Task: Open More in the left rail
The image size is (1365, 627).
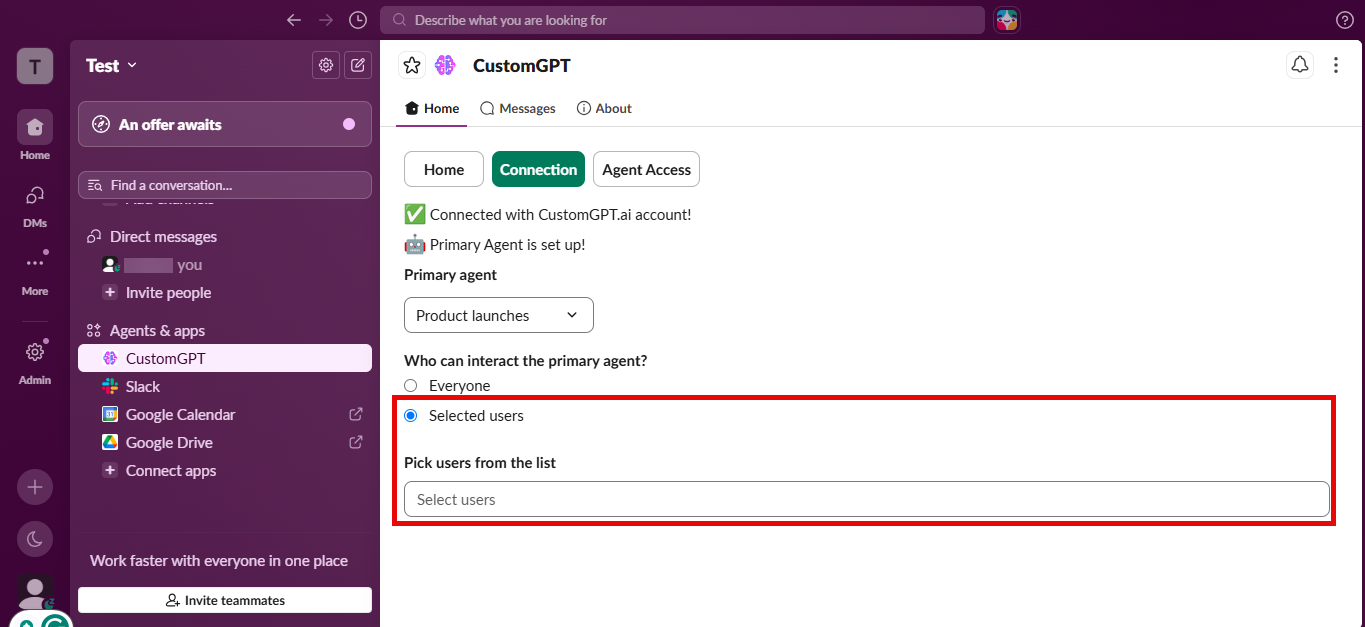Action: point(35,271)
